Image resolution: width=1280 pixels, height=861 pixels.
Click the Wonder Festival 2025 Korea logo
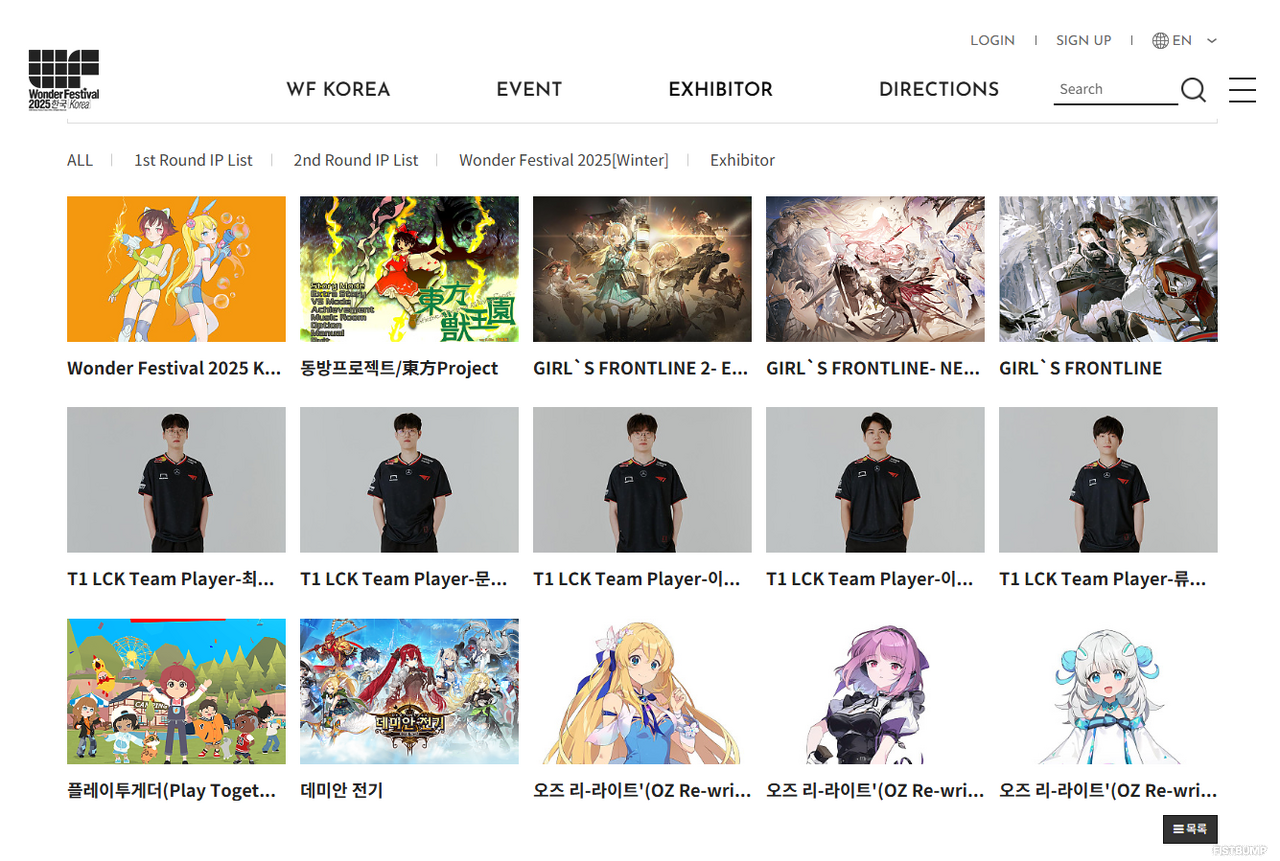pyautogui.click(x=64, y=80)
